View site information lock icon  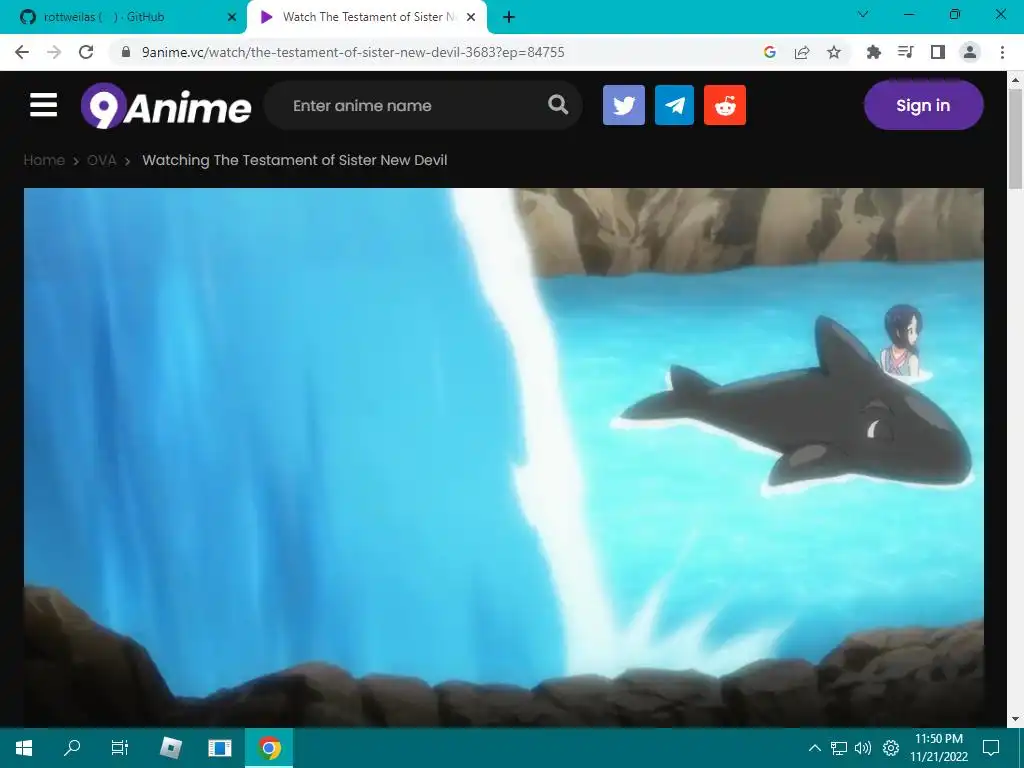(127, 52)
